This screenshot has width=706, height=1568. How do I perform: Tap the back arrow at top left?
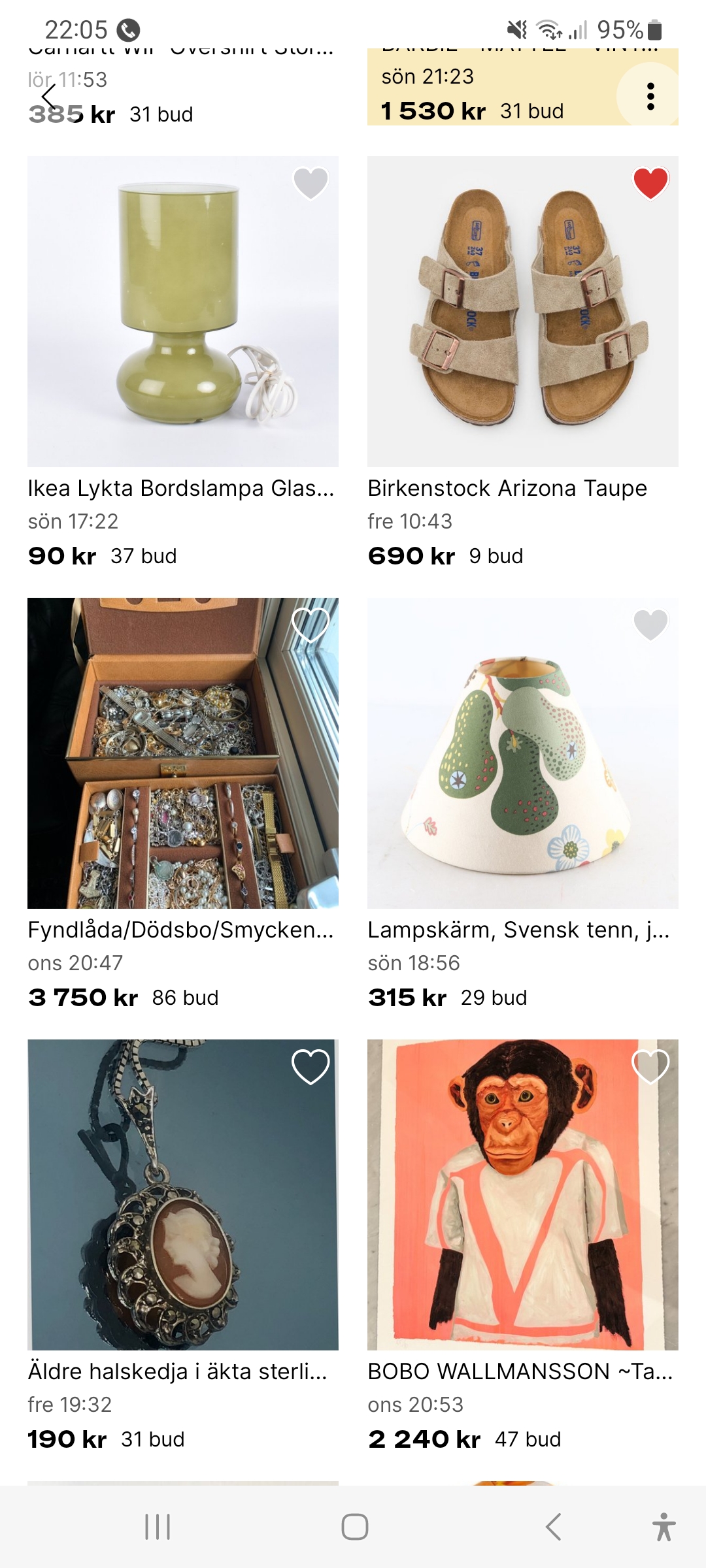tap(49, 97)
